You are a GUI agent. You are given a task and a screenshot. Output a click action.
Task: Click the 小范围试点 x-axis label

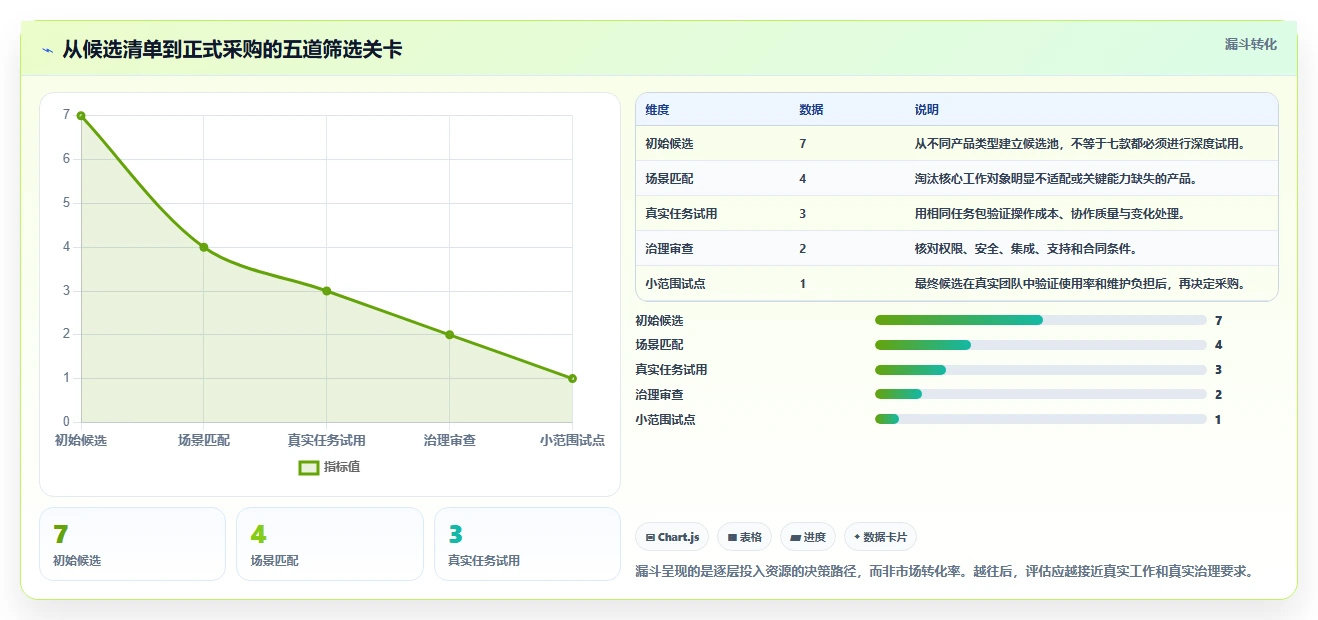(x=572, y=440)
